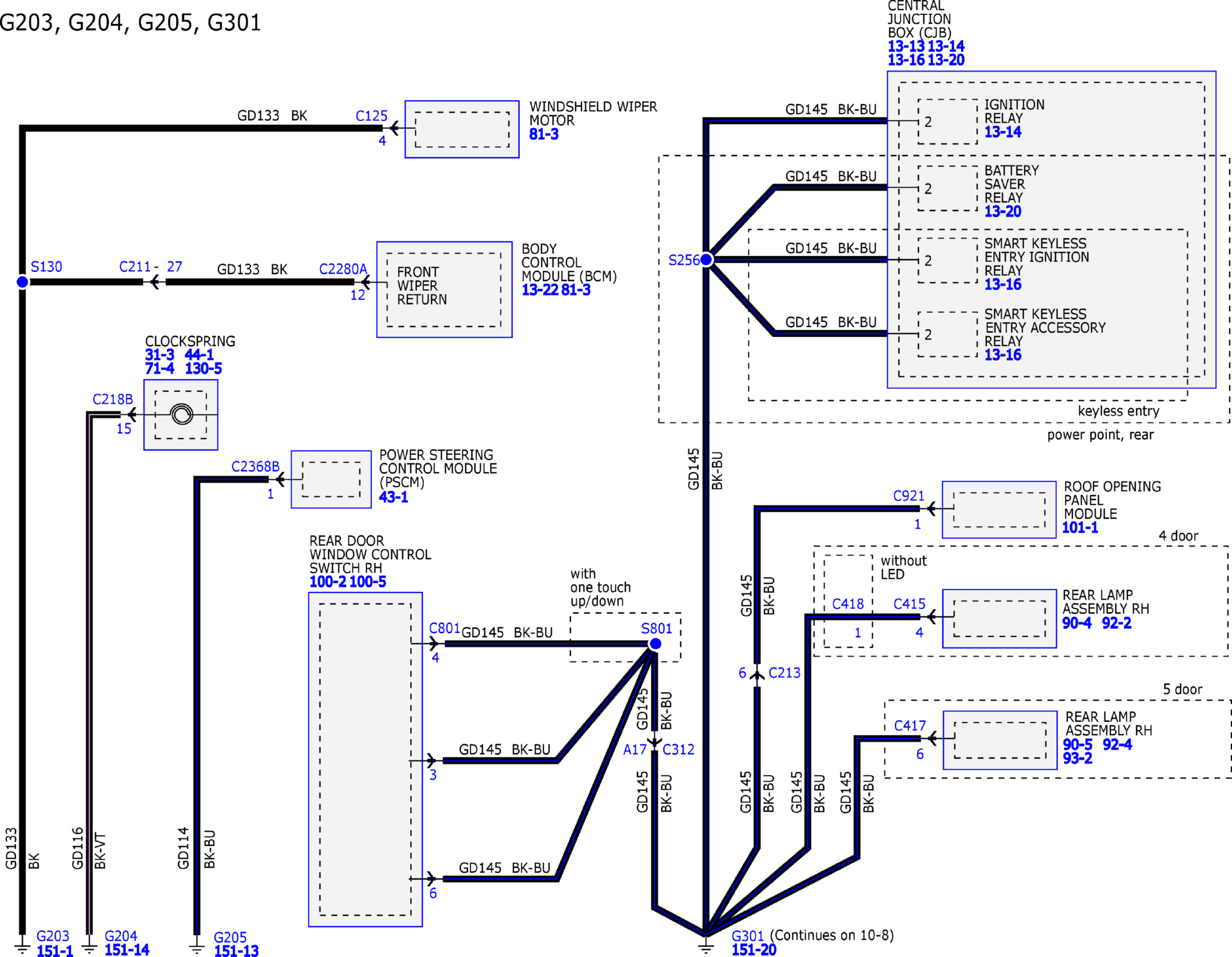Click the Front Wiper Return component box

coord(444,289)
